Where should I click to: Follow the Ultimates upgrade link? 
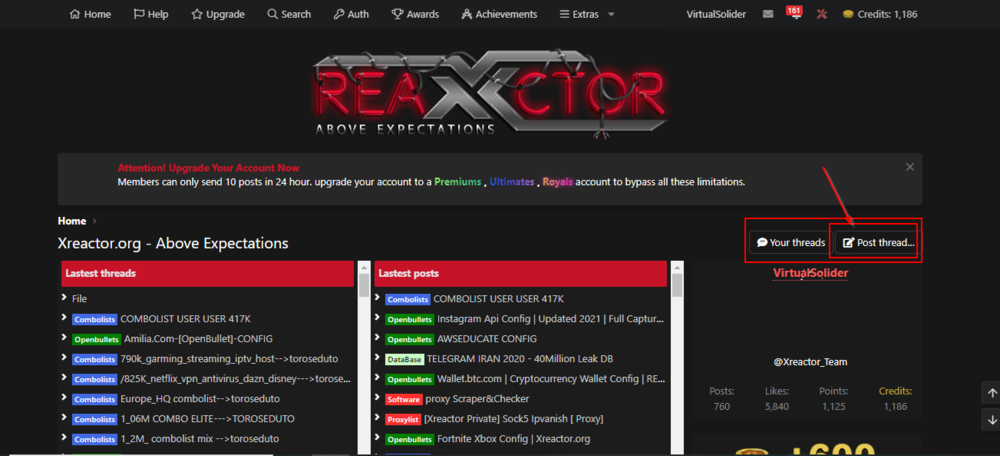(511, 182)
